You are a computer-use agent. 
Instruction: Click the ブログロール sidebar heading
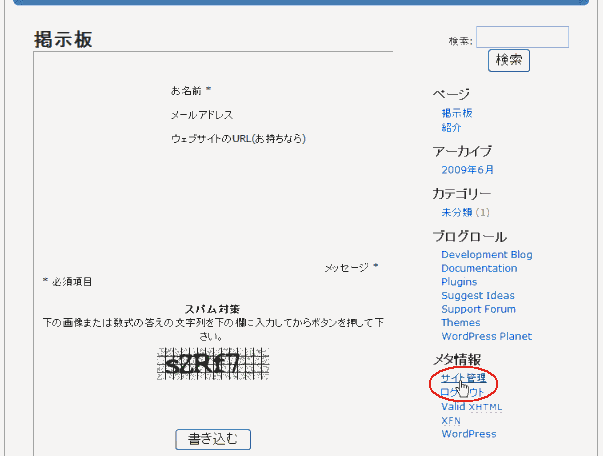click(470, 236)
